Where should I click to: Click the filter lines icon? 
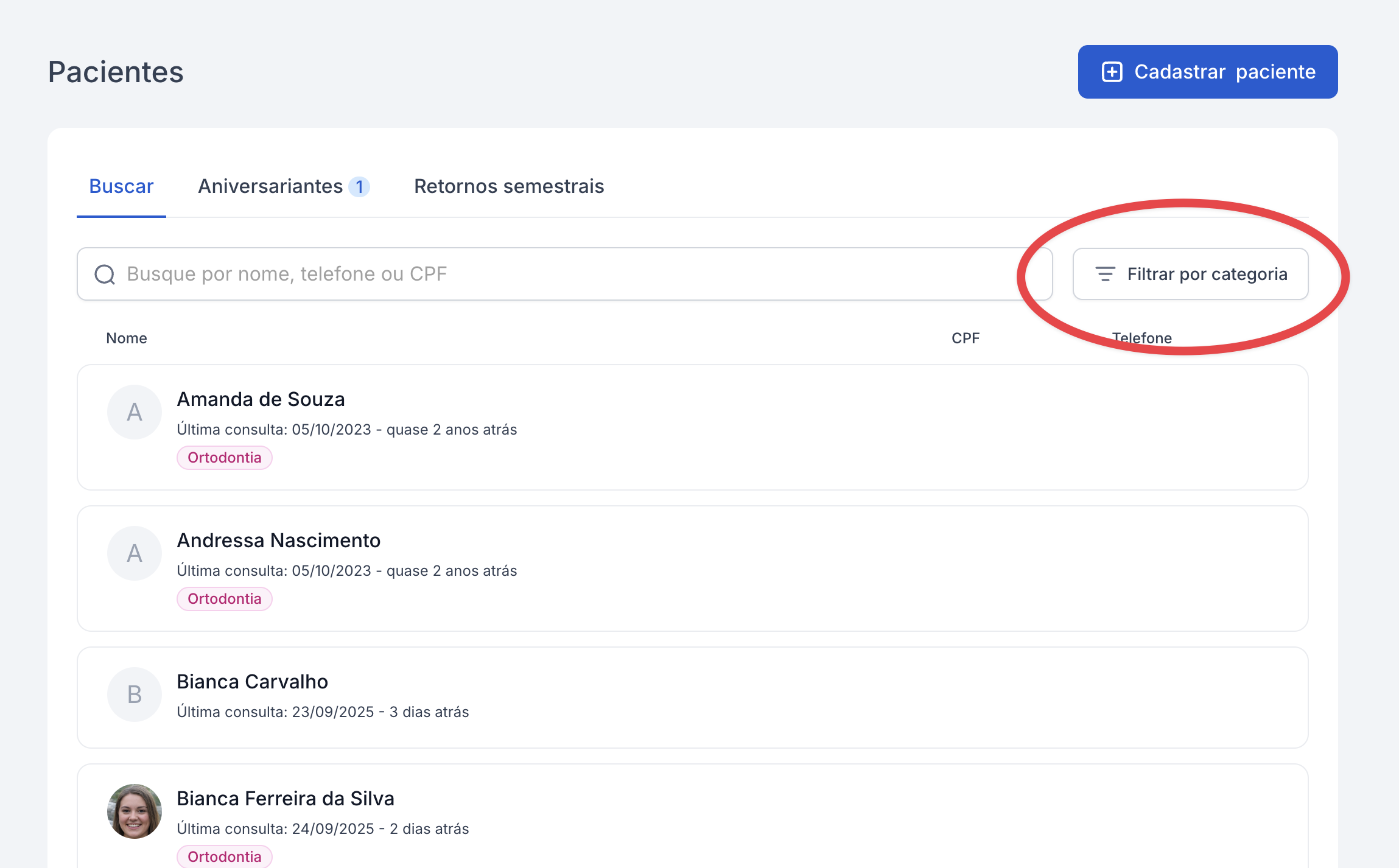[x=1105, y=274]
